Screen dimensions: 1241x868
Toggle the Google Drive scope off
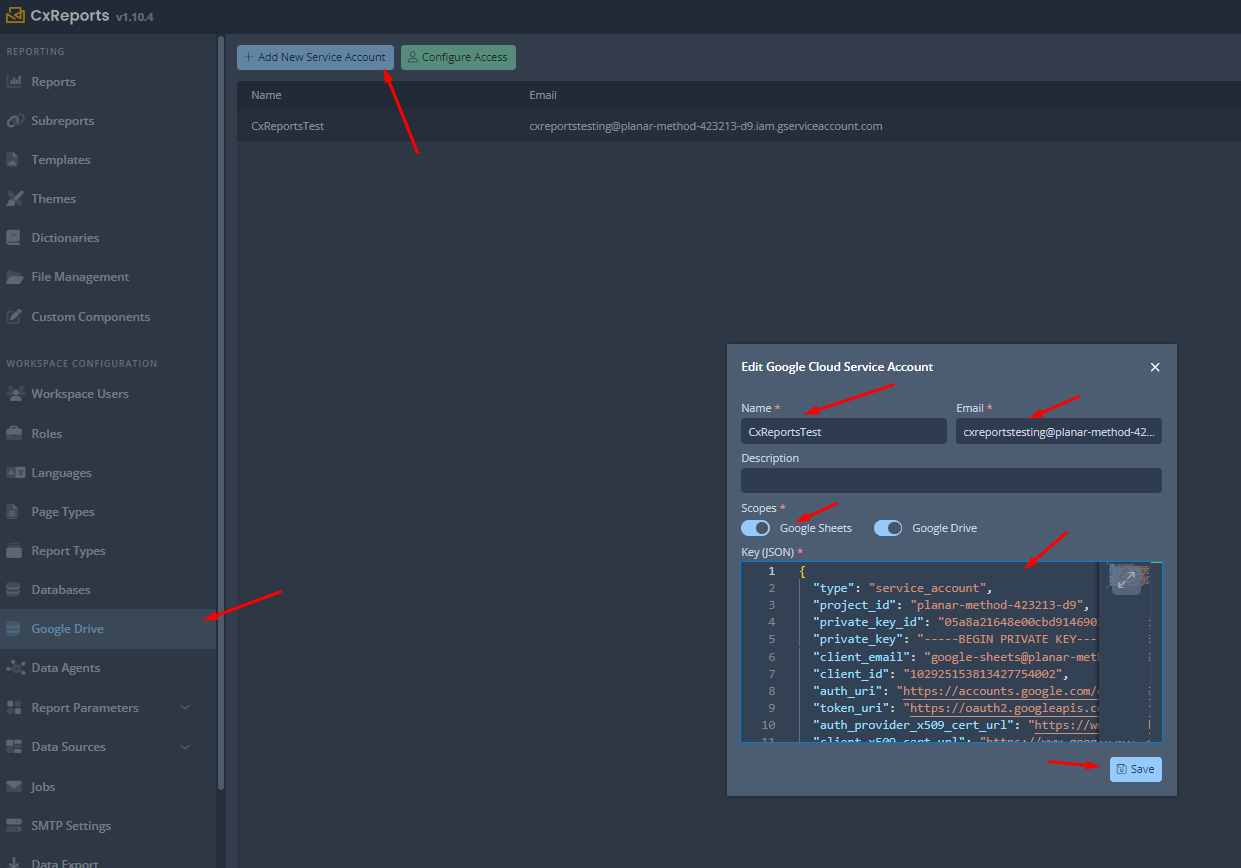pos(887,527)
